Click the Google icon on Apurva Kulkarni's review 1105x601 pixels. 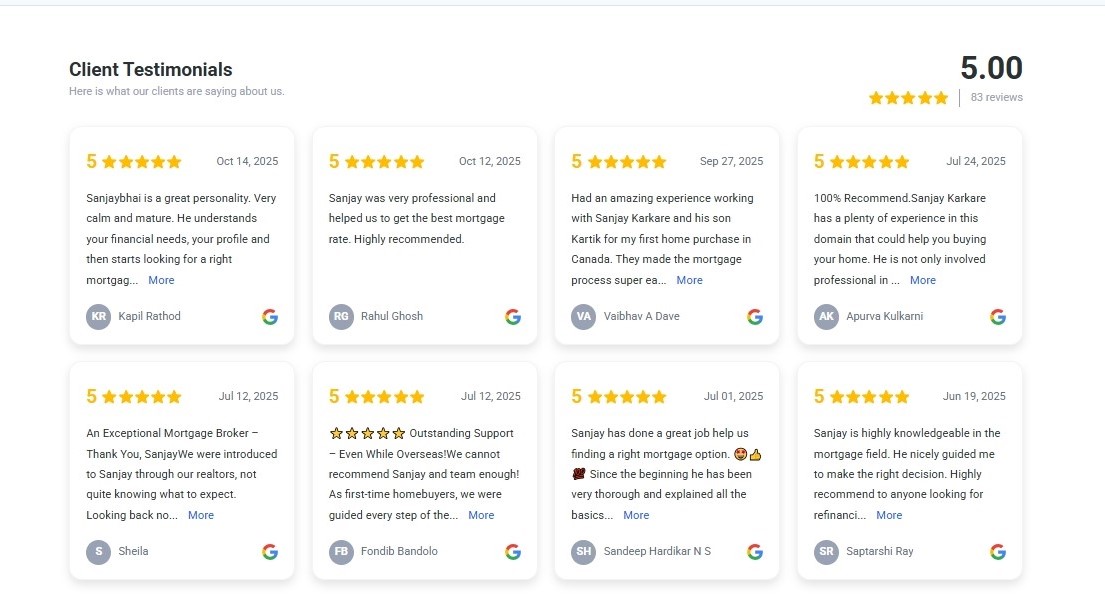[998, 317]
